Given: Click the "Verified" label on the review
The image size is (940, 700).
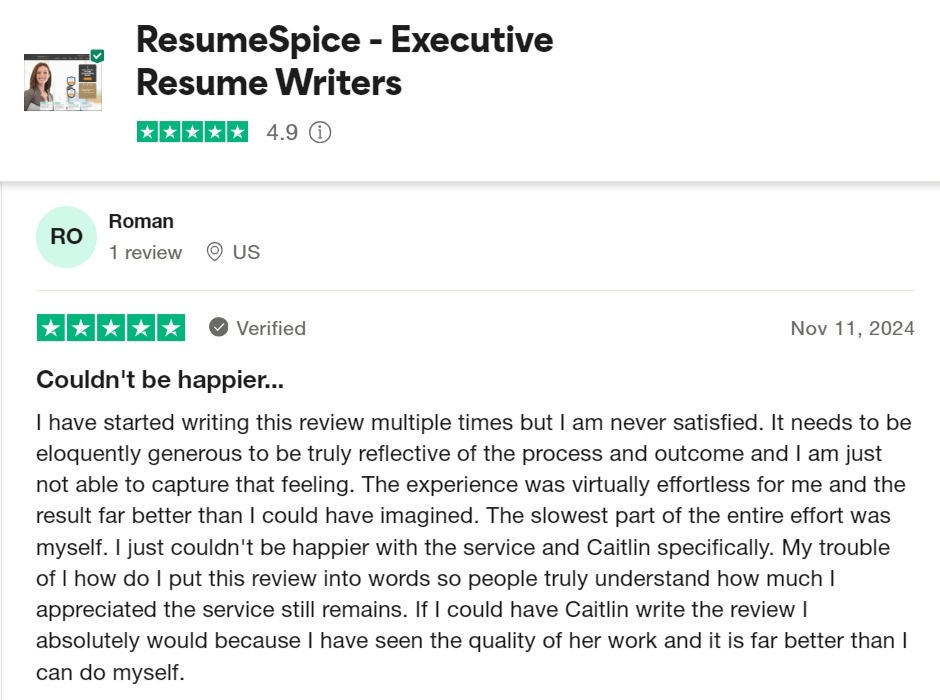Looking at the screenshot, I should click(271, 328).
